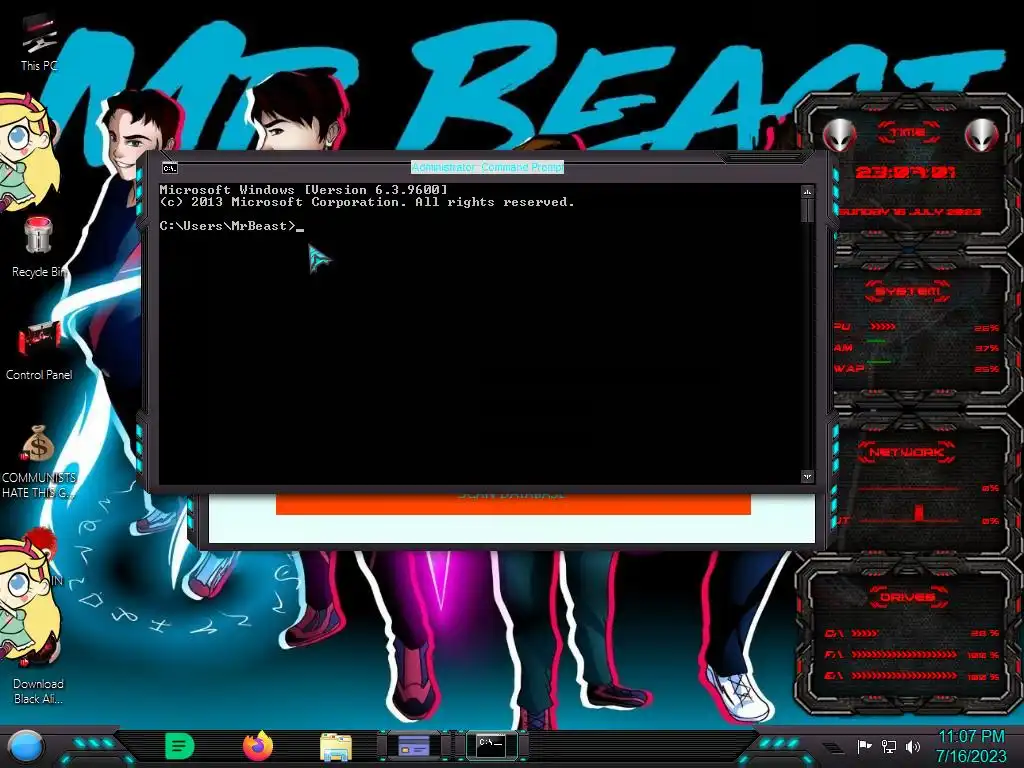Image resolution: width=1024 pixels, height=768 pixels.
Task: Switch to the purple card app in taskbar
Action: pos(414,746)
